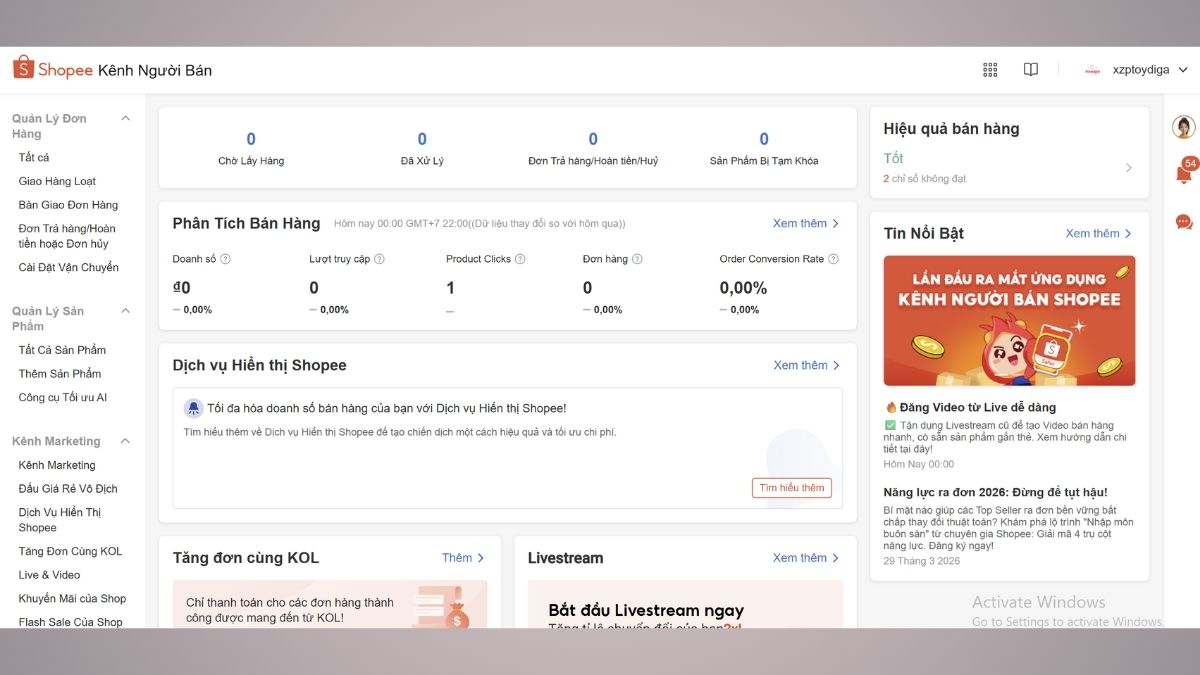Open notifications bell with 54 badge
This screenshot has height=675, width=1200.
[x=1184, y=174]
